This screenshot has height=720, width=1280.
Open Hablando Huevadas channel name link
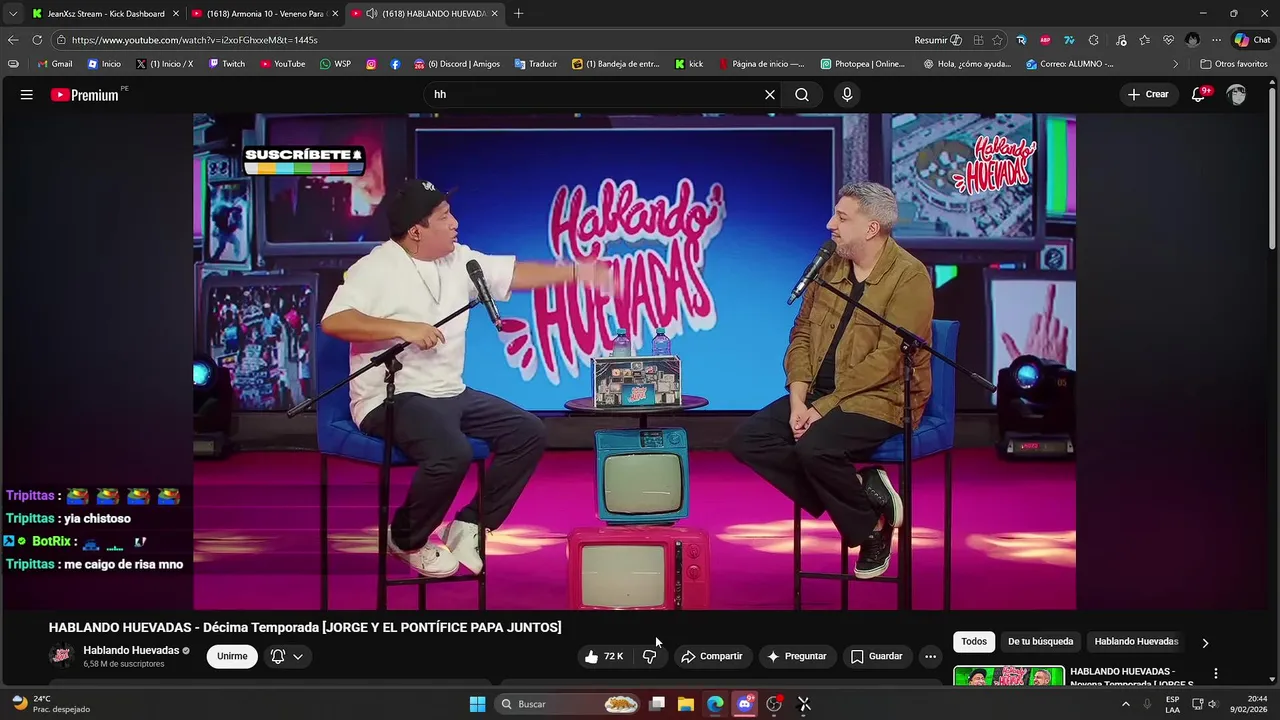click(x=131, y=650)
